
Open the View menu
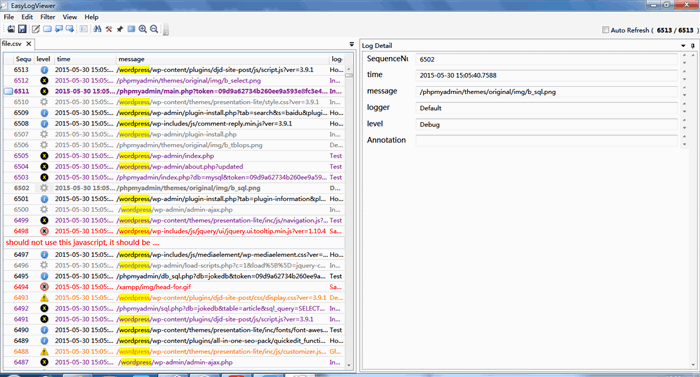point(70,17)
